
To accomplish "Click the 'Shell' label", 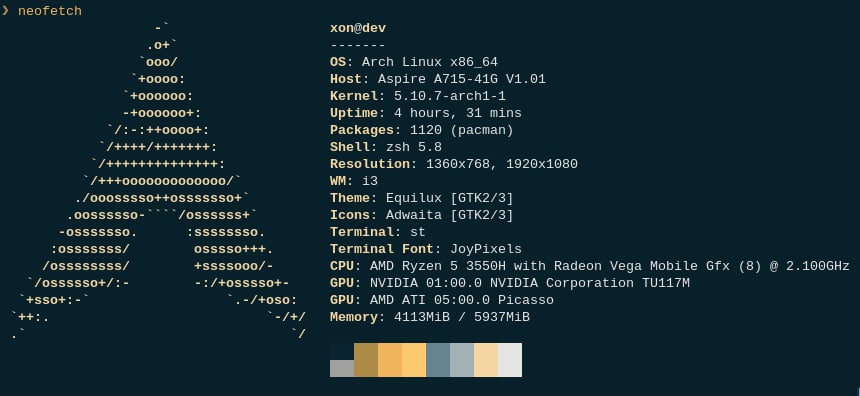I will pyautogui.click(x=350, y=147).
